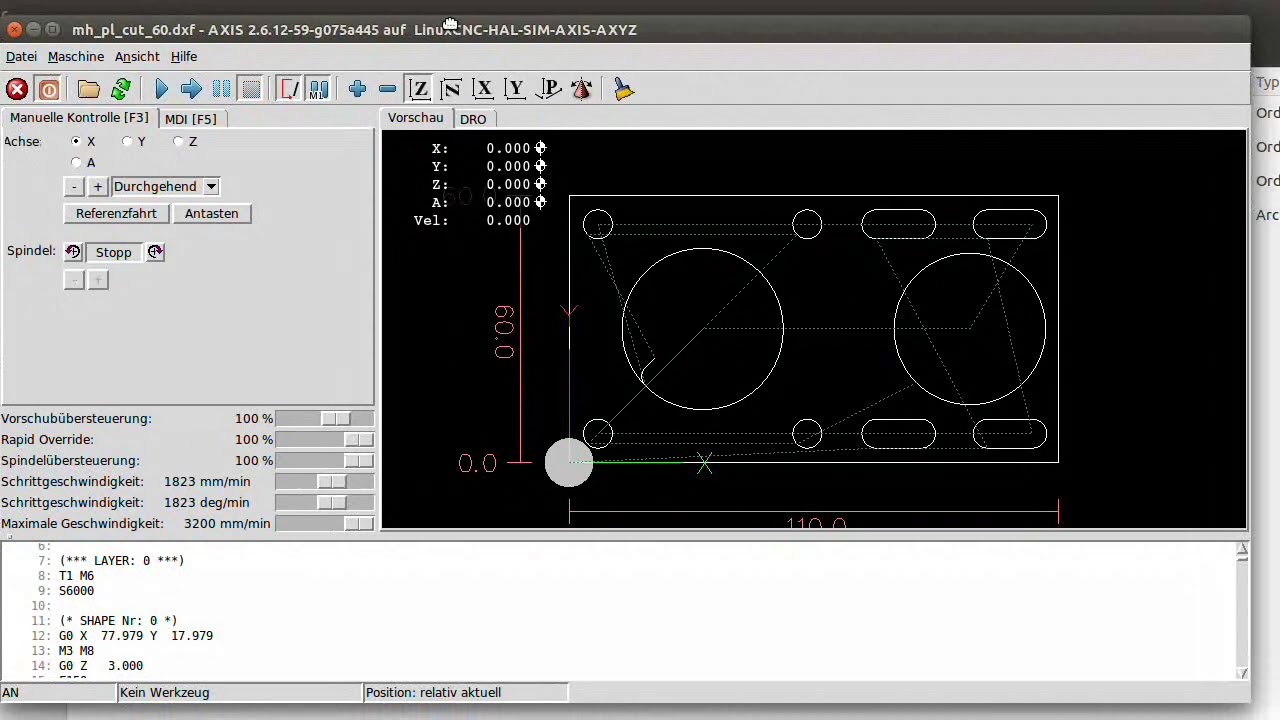Click Kein Werkzeug status text

pos(164,692)
